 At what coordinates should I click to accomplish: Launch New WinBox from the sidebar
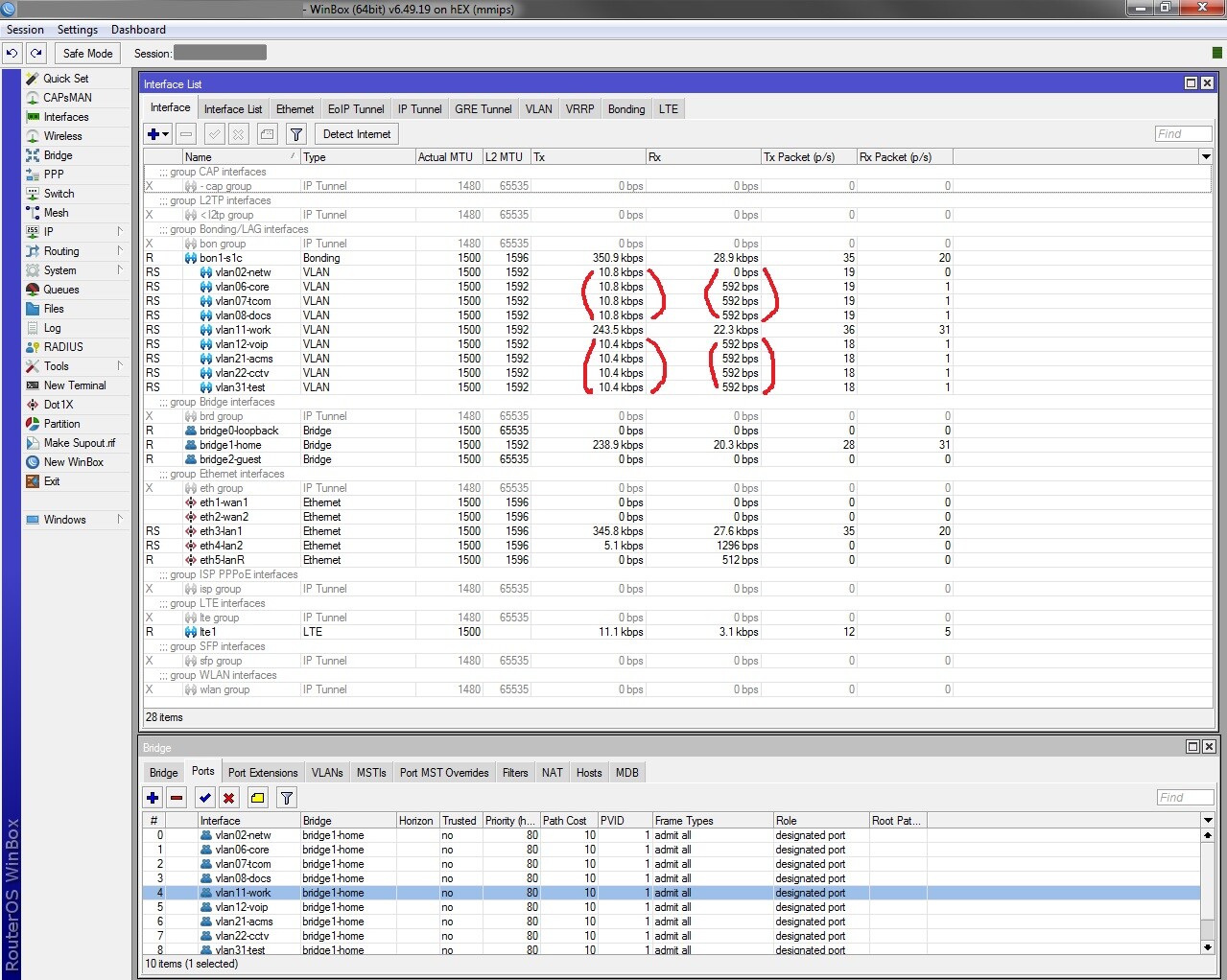(74, 462)
